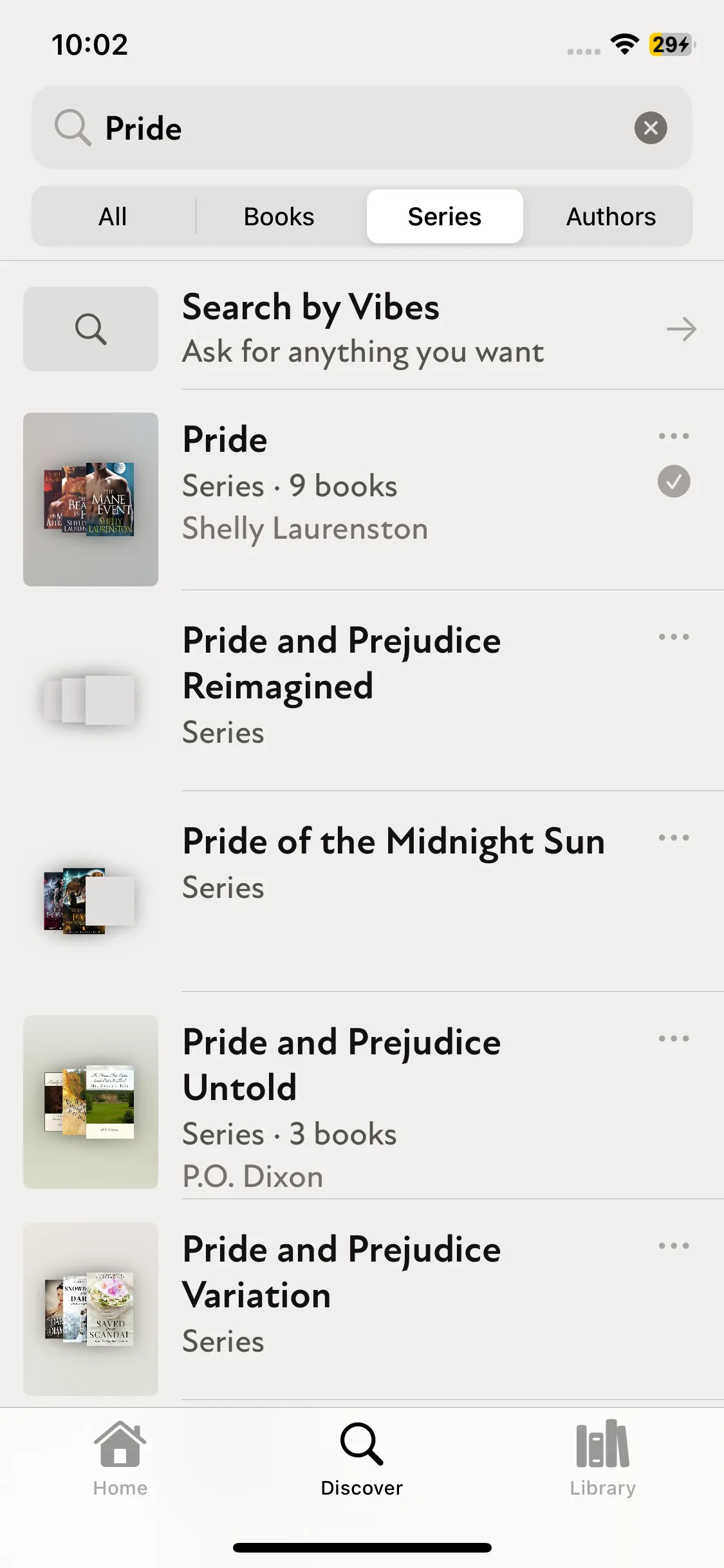Tap the Pride series cover thumbnail
Screen dimensions: 724x1568
point(91,499)
